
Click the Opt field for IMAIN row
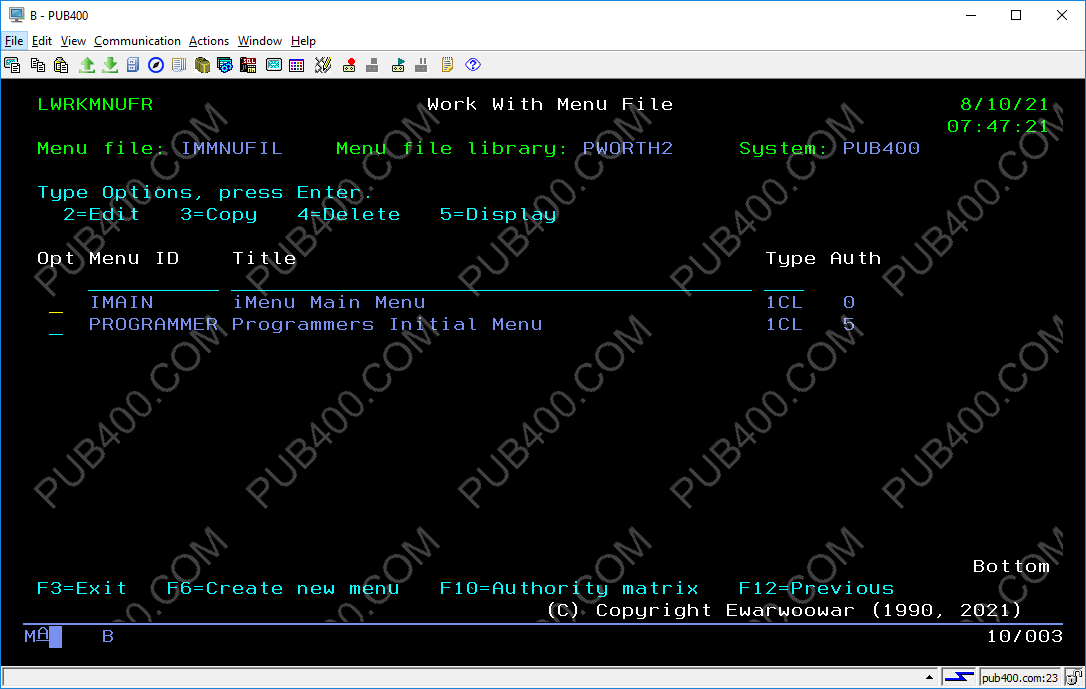click(56, 303)
